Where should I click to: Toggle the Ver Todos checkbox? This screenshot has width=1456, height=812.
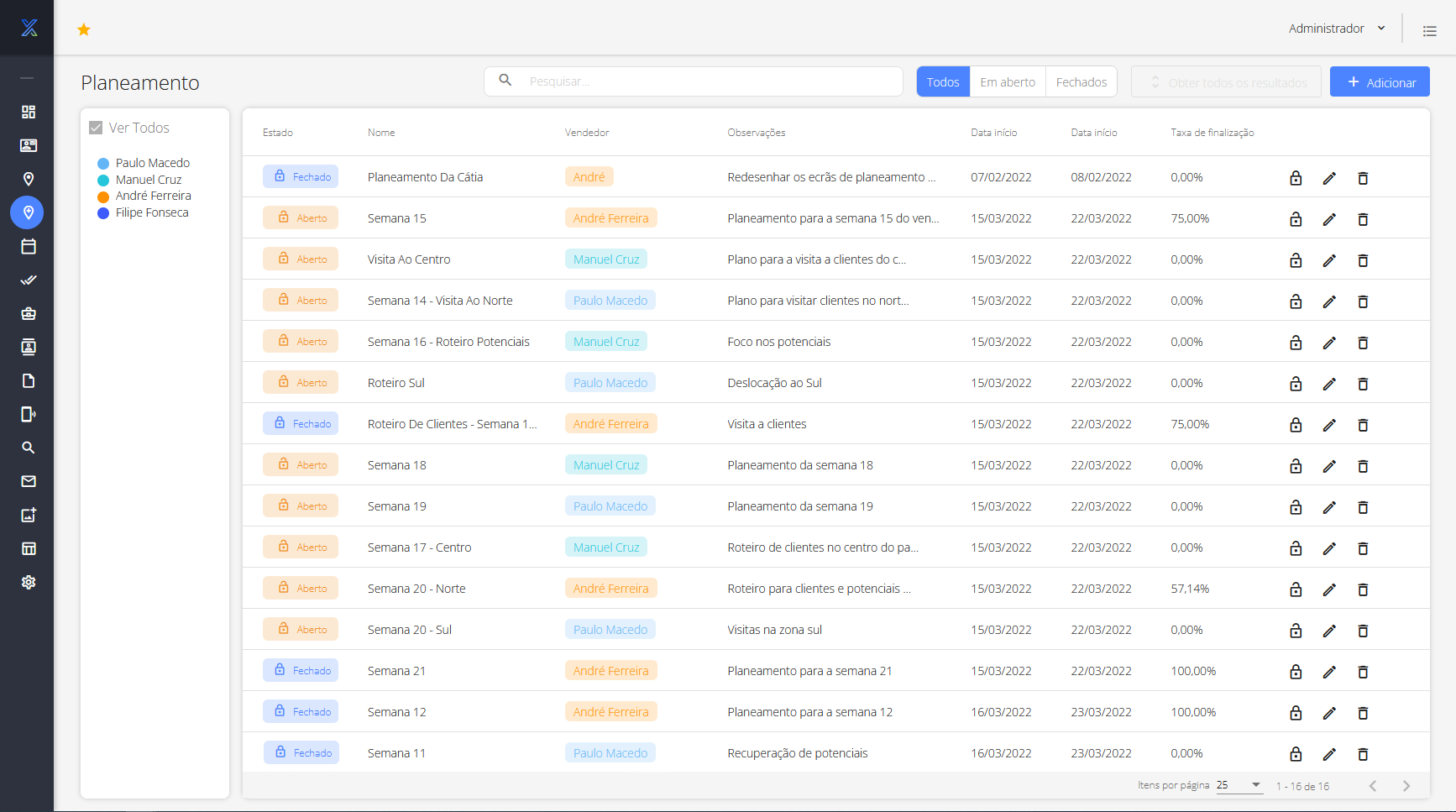tap(96, 128)
